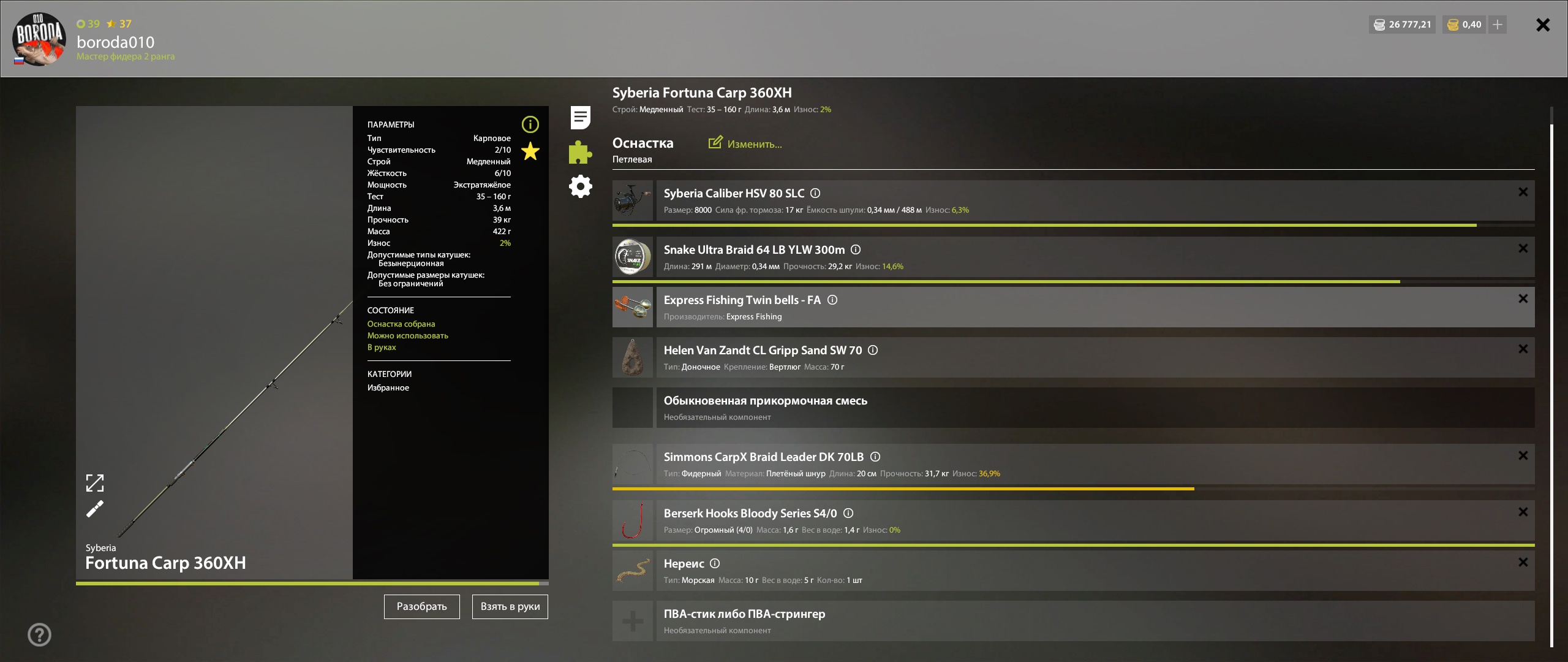
Task: Add a PVA stick via plus slot
Action: pos(633,621)
